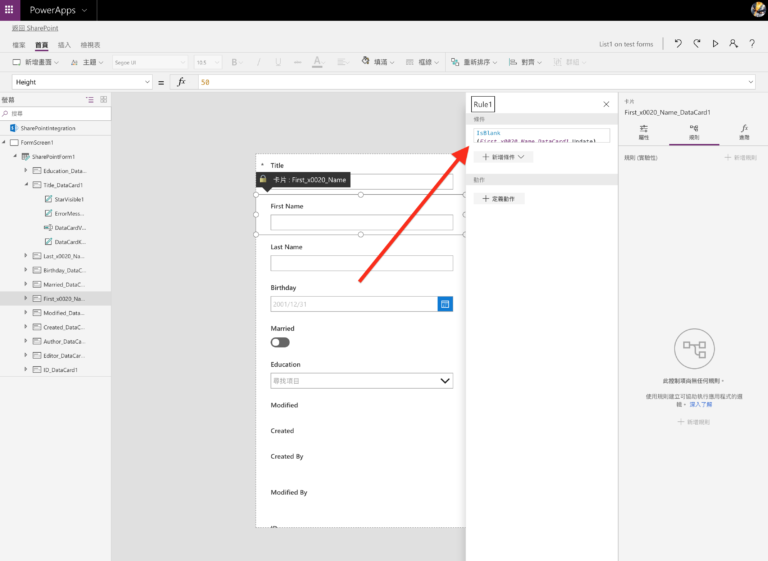
Task: Open the new screen dropdown
Action: coord(36,62)
